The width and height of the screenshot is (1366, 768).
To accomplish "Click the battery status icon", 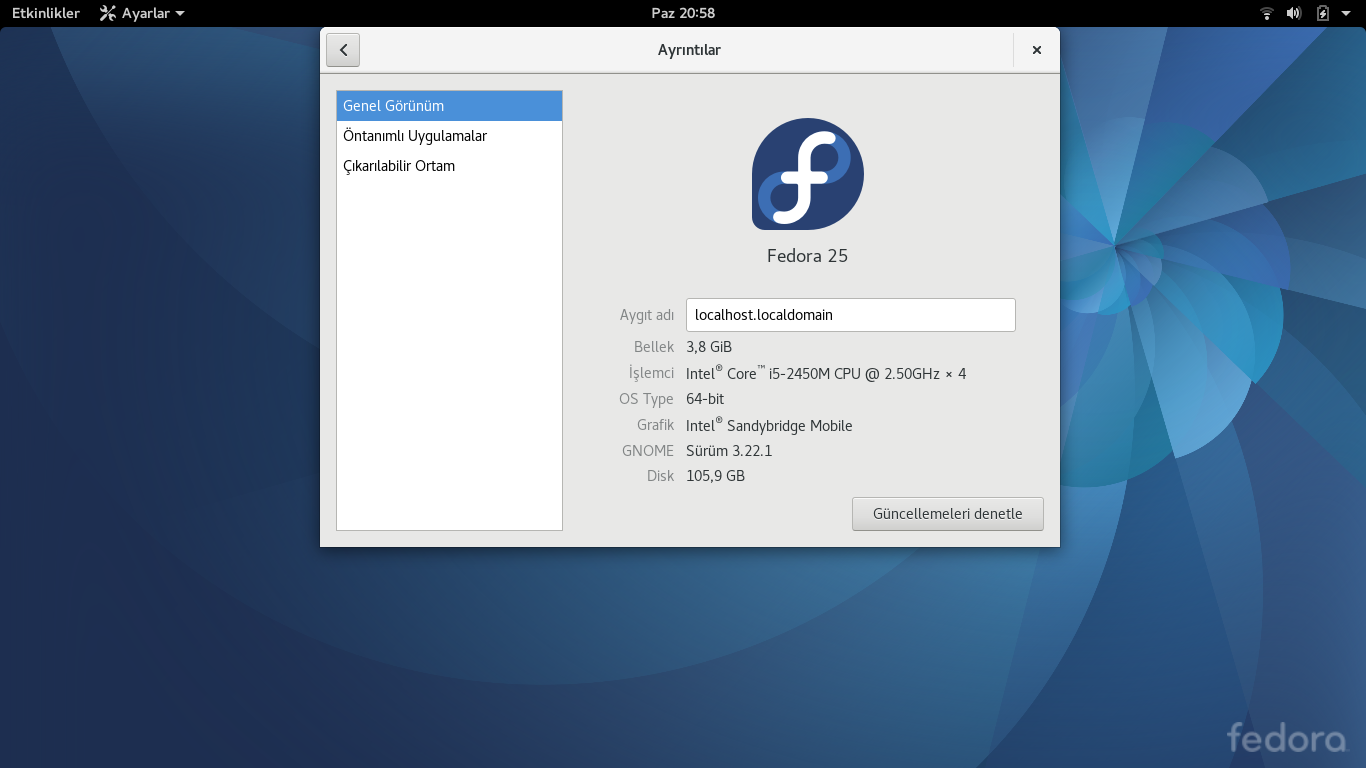I will (1323, 13).
